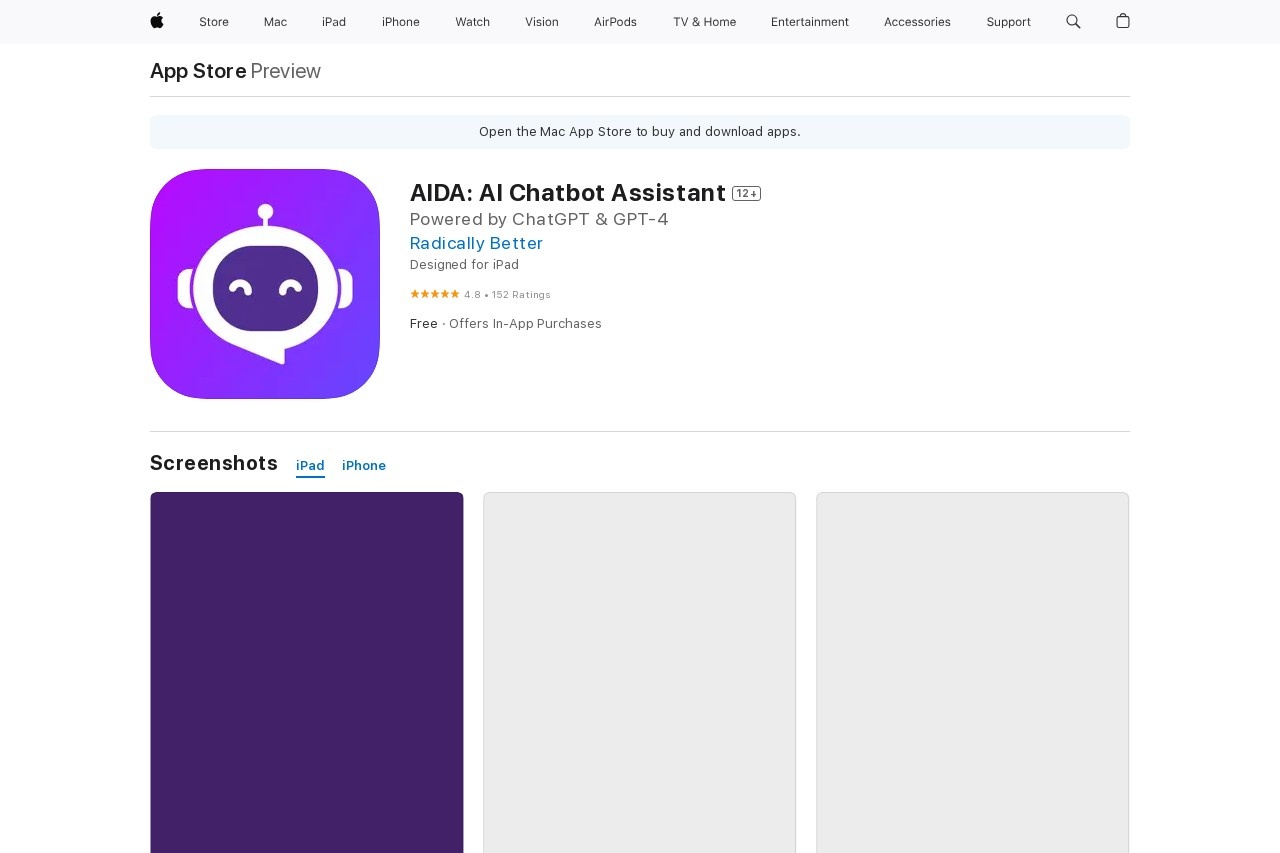Click 'Powered by ChatGPT & GPT-4' subtitle
The height and width of the screenshot is (853, 1280).
point(539,219)
